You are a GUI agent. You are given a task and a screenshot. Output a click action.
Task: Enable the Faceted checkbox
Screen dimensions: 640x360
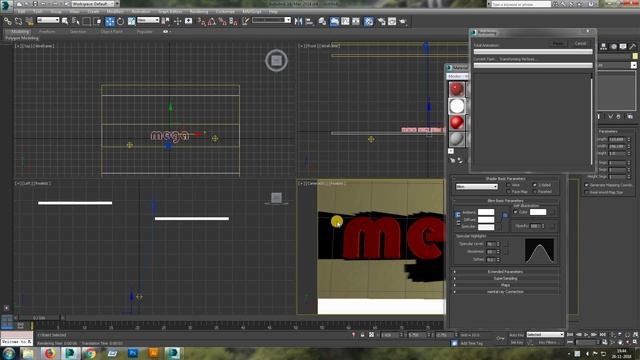pyautogui.click(x=535, y=191)
